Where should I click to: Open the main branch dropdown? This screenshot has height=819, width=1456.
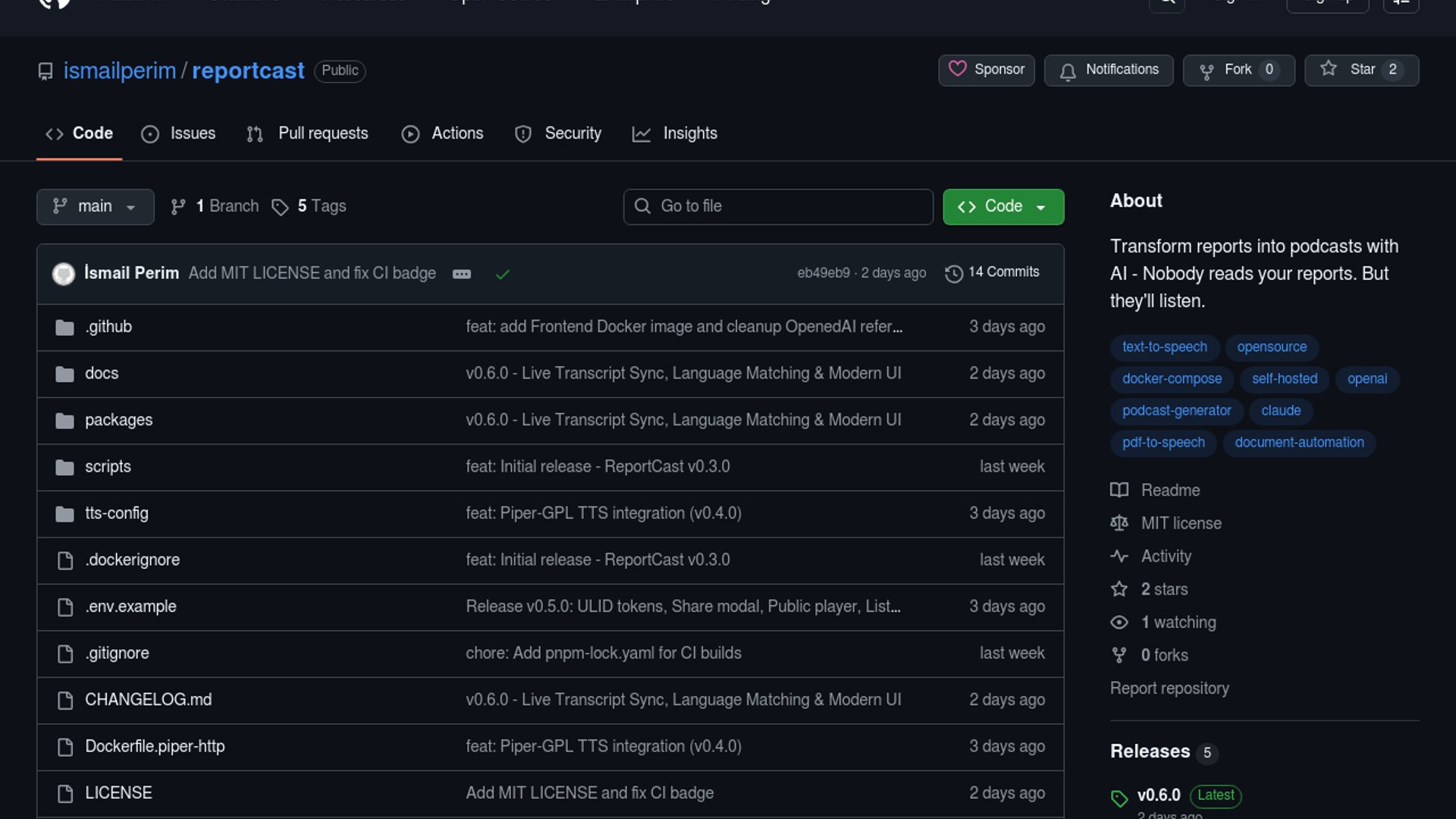pos(95,206)
